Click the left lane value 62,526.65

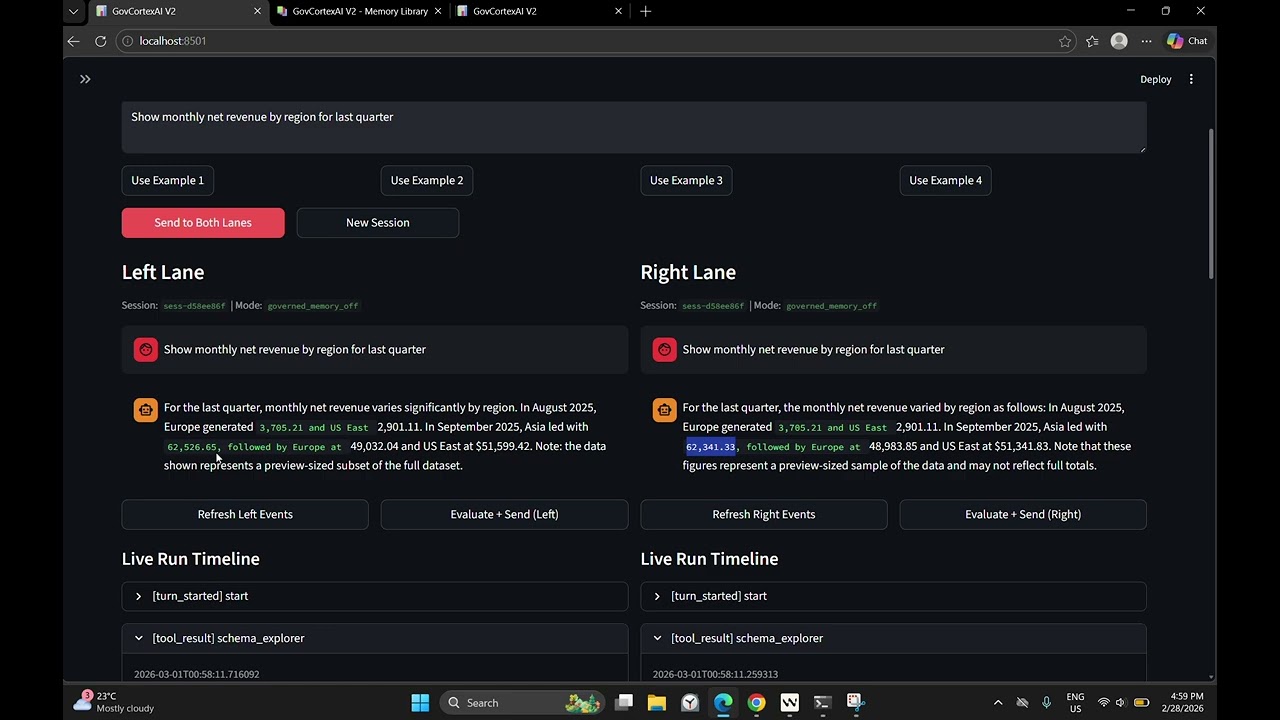pyautogui.click(x=192, y=446)
